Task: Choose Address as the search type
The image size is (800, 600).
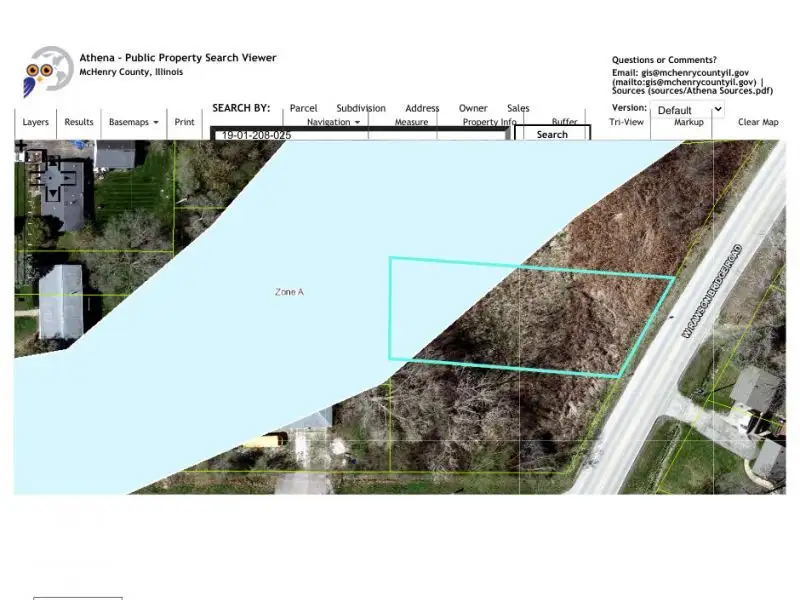Action: click(422, 108)
